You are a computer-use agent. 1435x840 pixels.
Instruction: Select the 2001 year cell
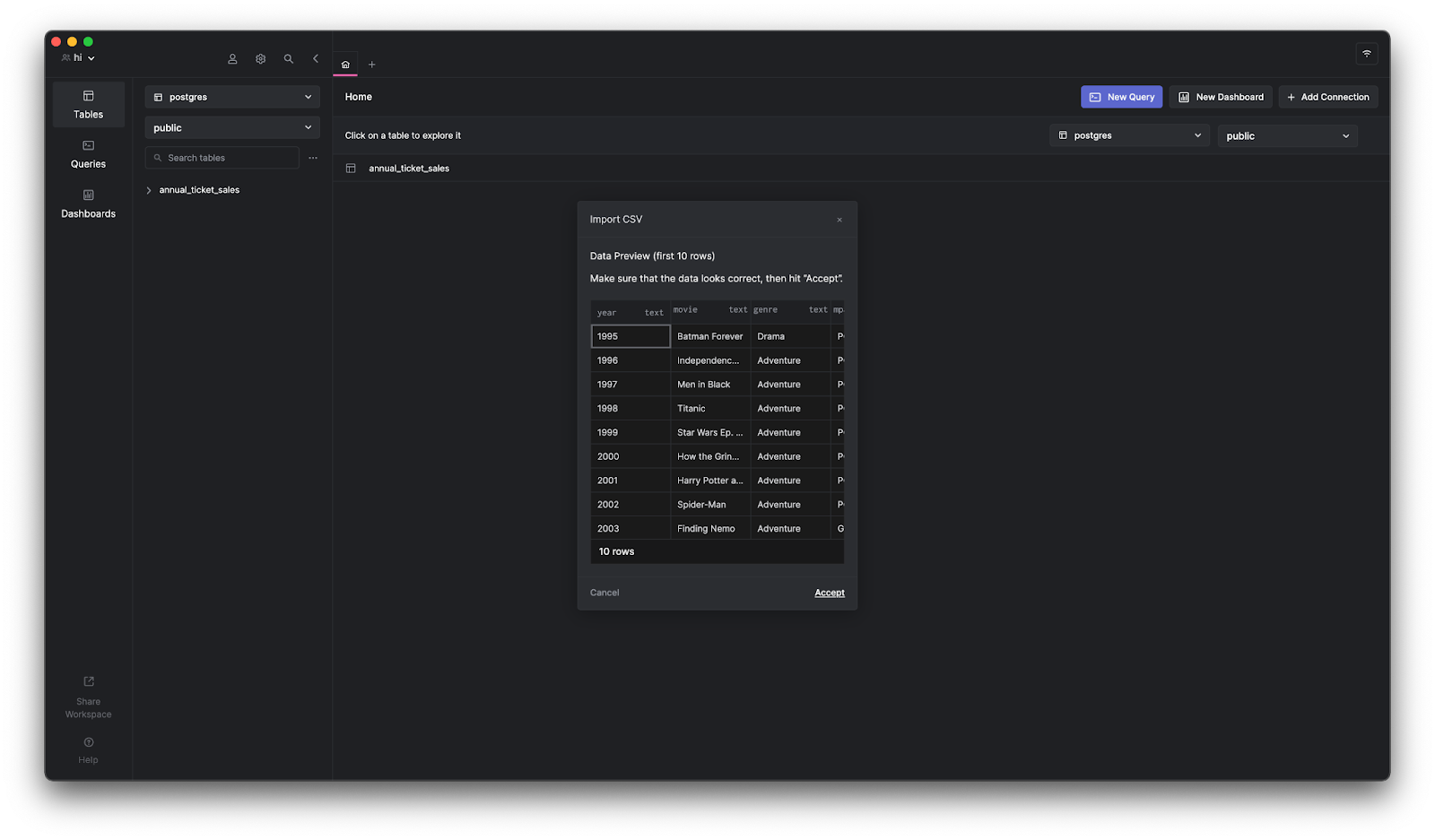pos(631,481)
